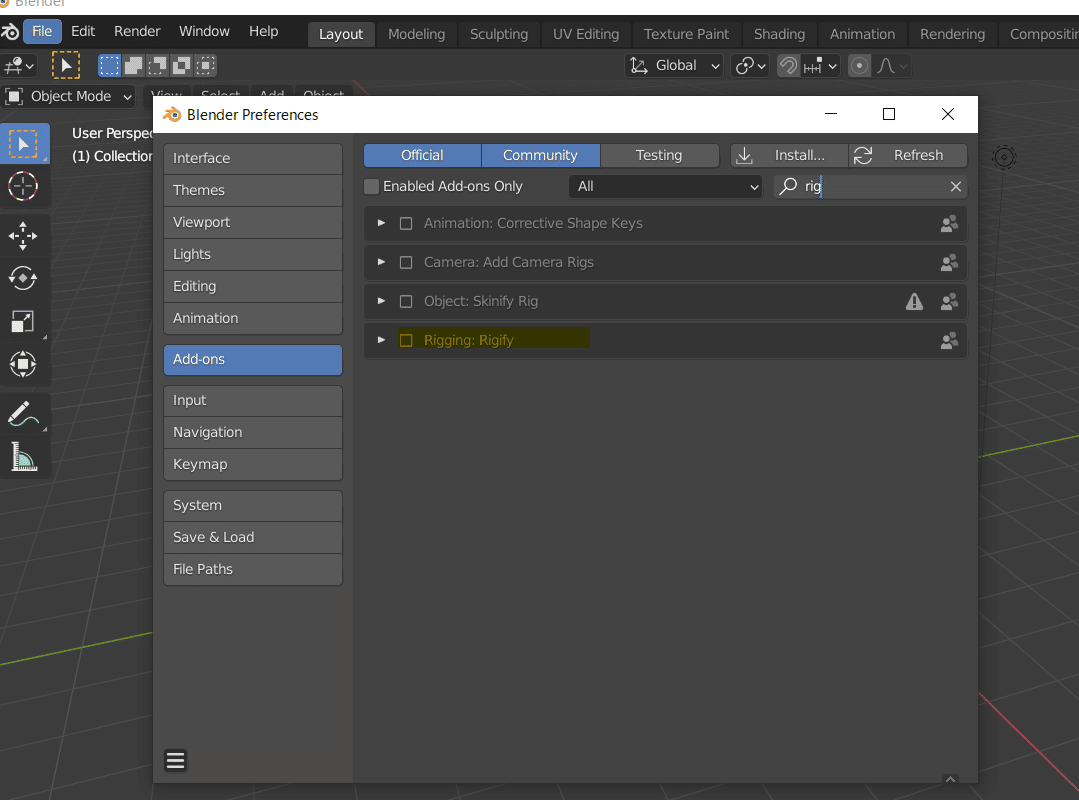Open the preferences hamburger menu
The width and height of the screenshot is (1079, 800).
point(175,760)
